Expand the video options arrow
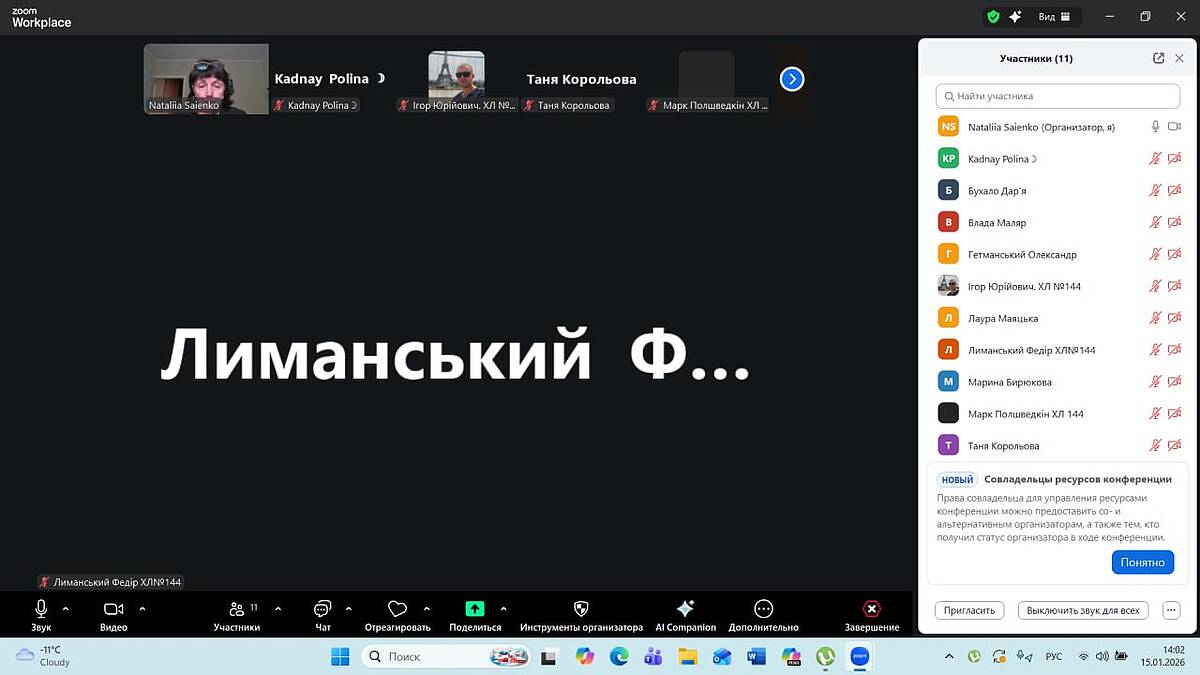The height and width of the screenshot is (675, 1200). click(142, 608)
